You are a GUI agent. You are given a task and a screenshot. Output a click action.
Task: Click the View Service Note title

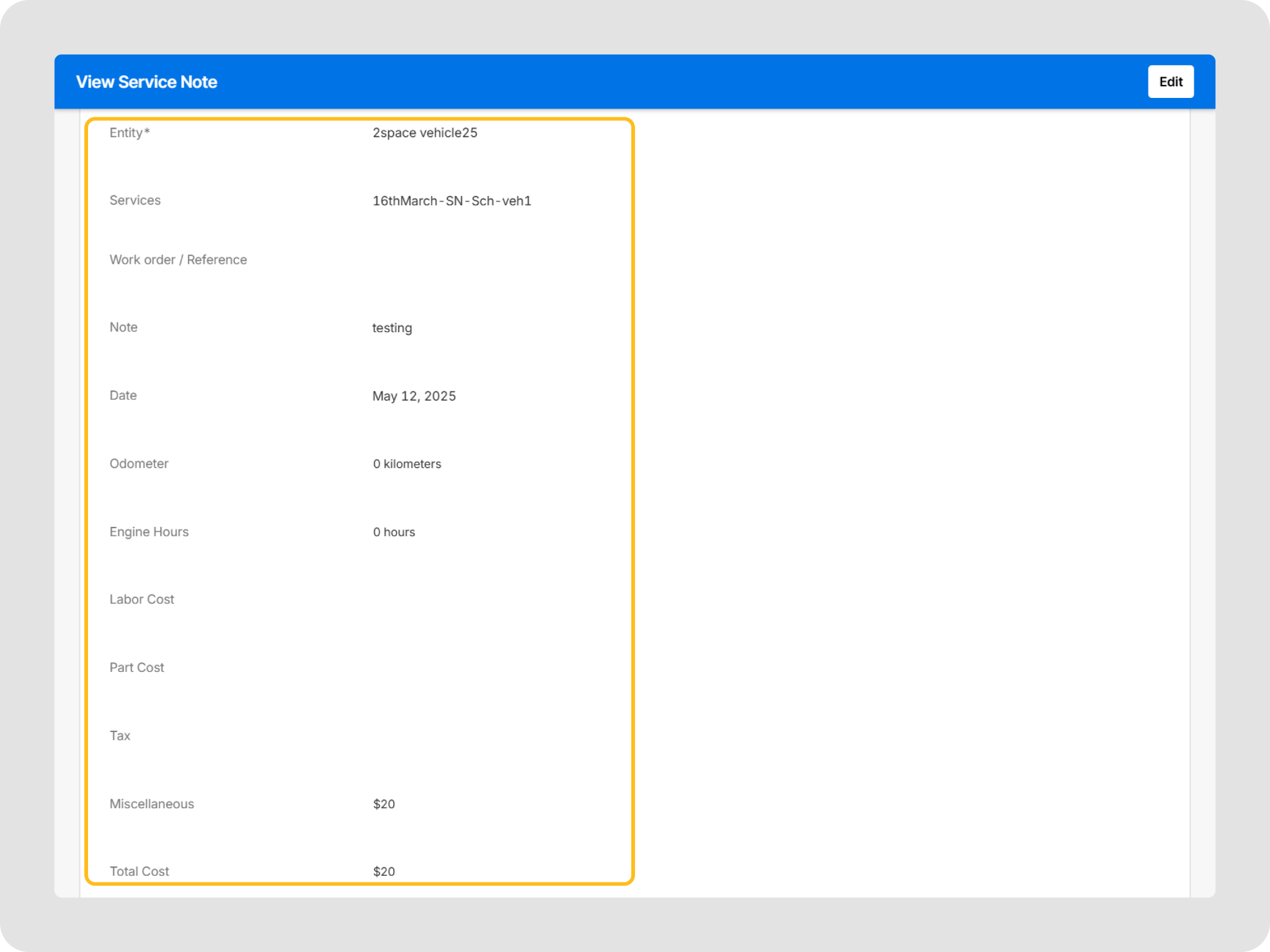pos(146,82)
